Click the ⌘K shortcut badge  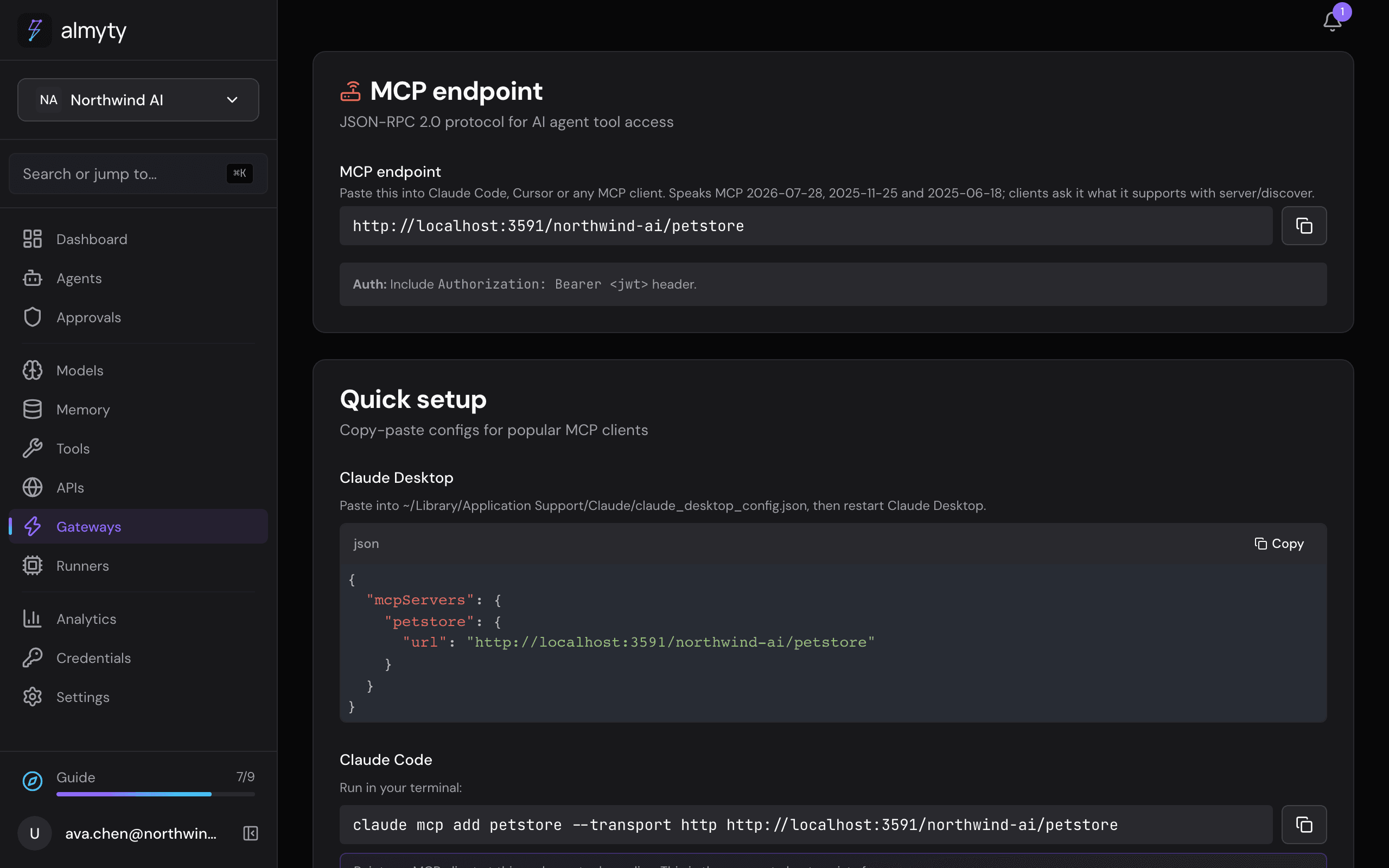(239, 174)
